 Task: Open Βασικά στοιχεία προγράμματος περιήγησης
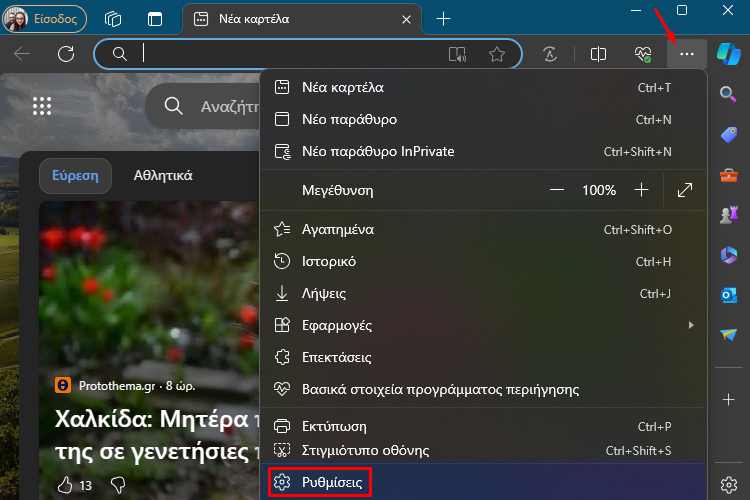483,389
